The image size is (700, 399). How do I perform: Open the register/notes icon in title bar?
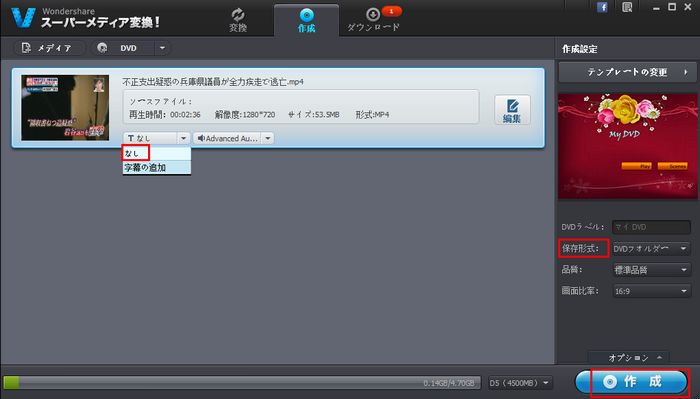pos(627,7)
